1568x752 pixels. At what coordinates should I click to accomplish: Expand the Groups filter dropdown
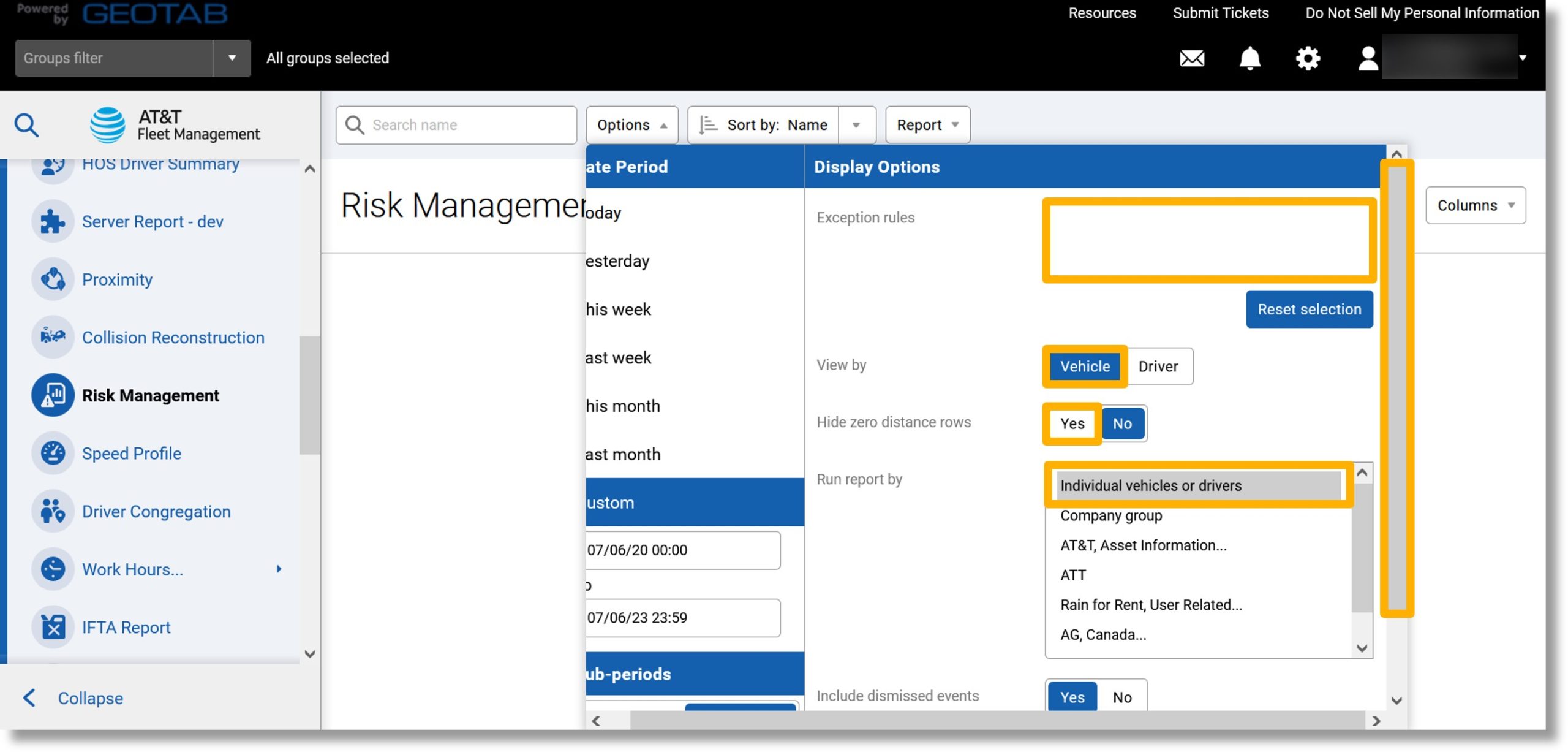[x=231, y=57]
